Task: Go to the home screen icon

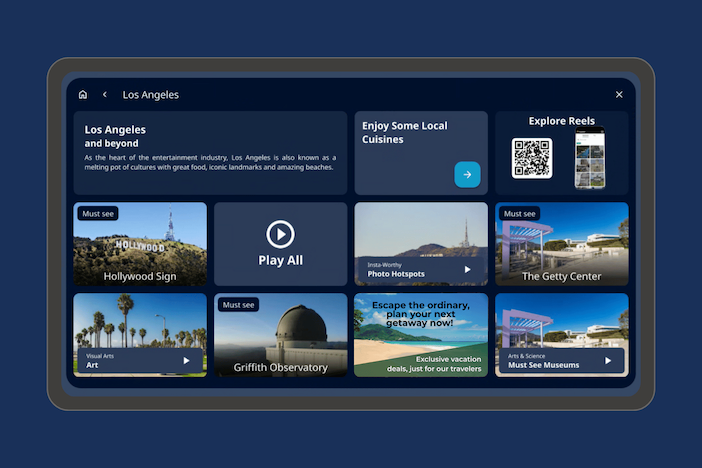Action: coord(83,95)
